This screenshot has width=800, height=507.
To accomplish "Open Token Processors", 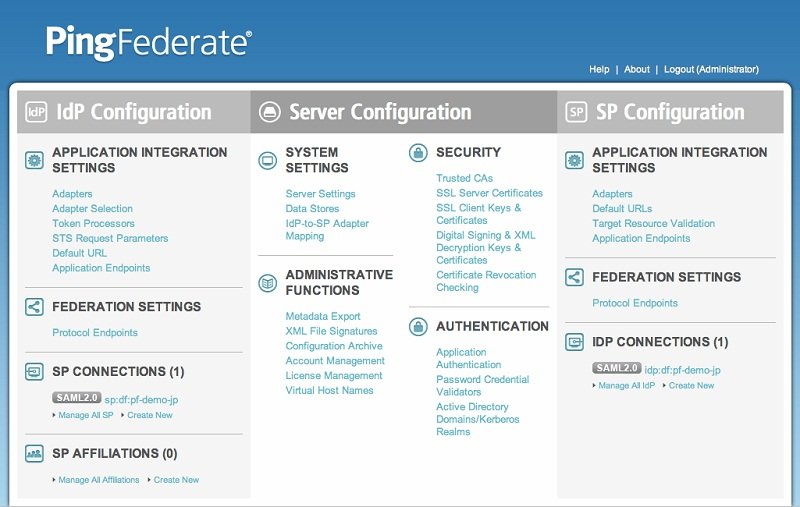I will [x=93, y=223].
